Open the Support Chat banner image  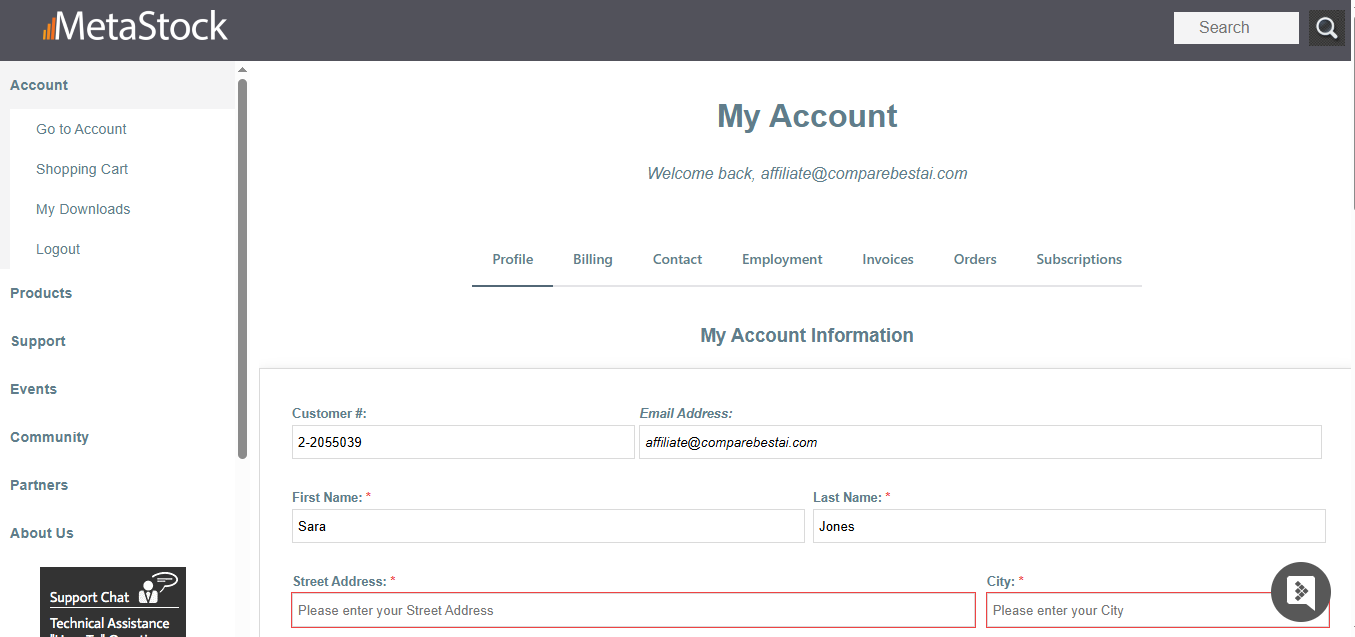[113, 602]
